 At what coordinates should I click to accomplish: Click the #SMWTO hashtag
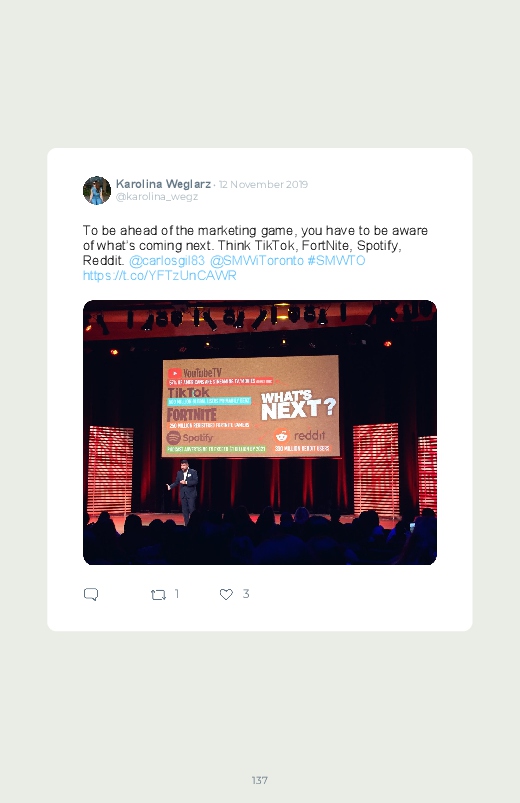(336, 261)
